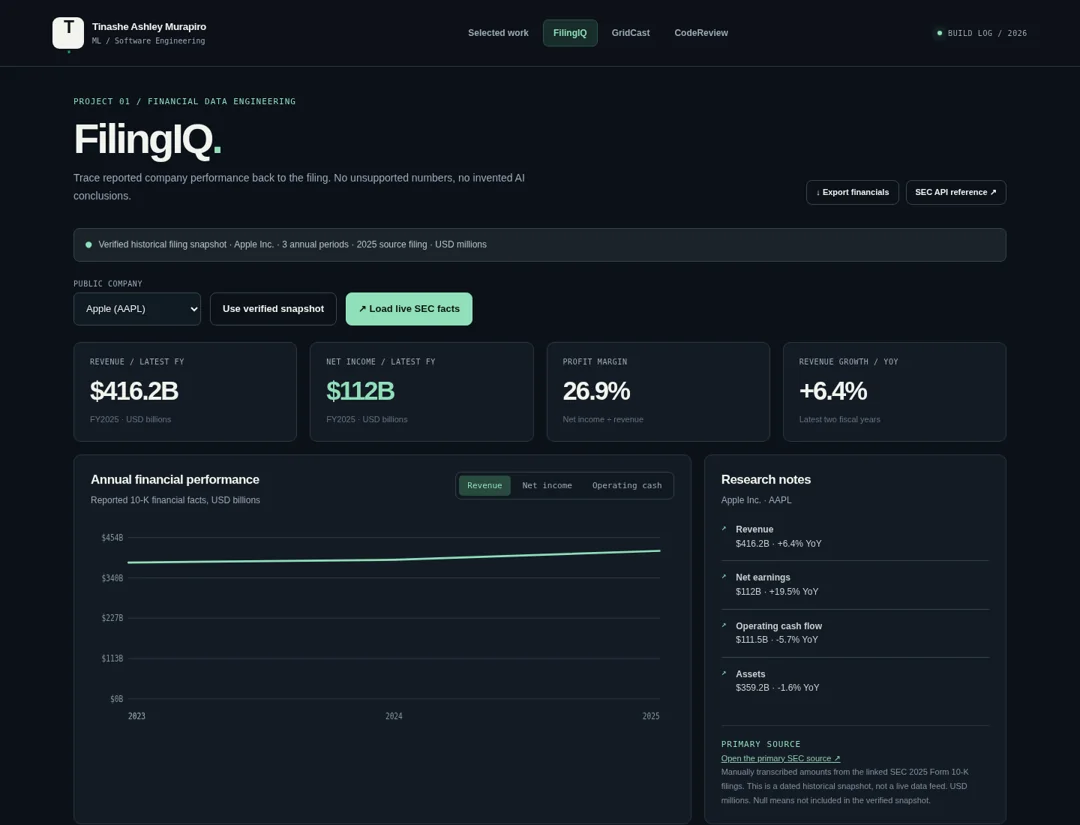Screen dimensions: 1080x825
Task: Click the $340B y-axis label
Action: [112, 578]
